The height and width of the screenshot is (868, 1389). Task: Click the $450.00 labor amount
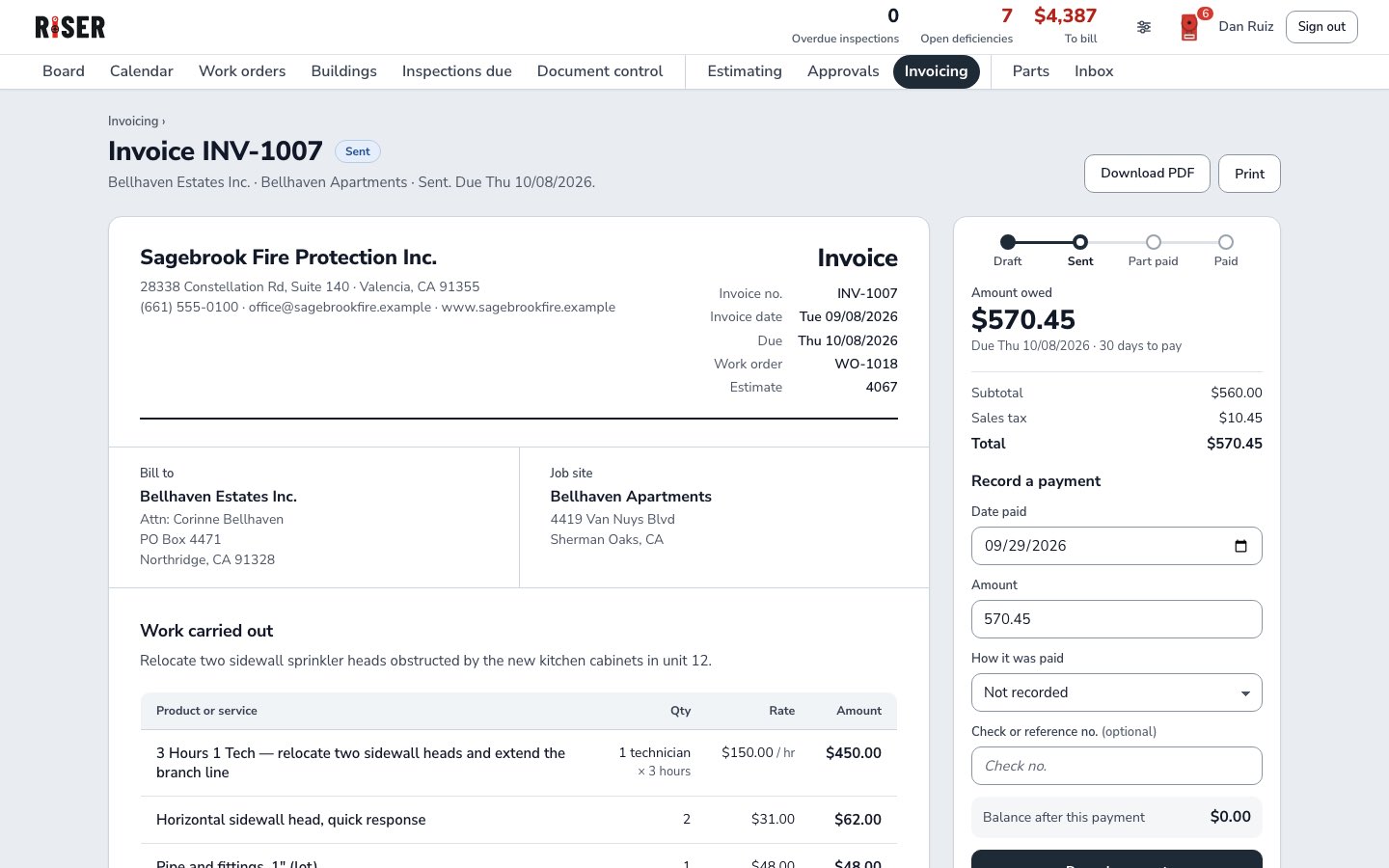pyautogui.click(x=854, y=753)
